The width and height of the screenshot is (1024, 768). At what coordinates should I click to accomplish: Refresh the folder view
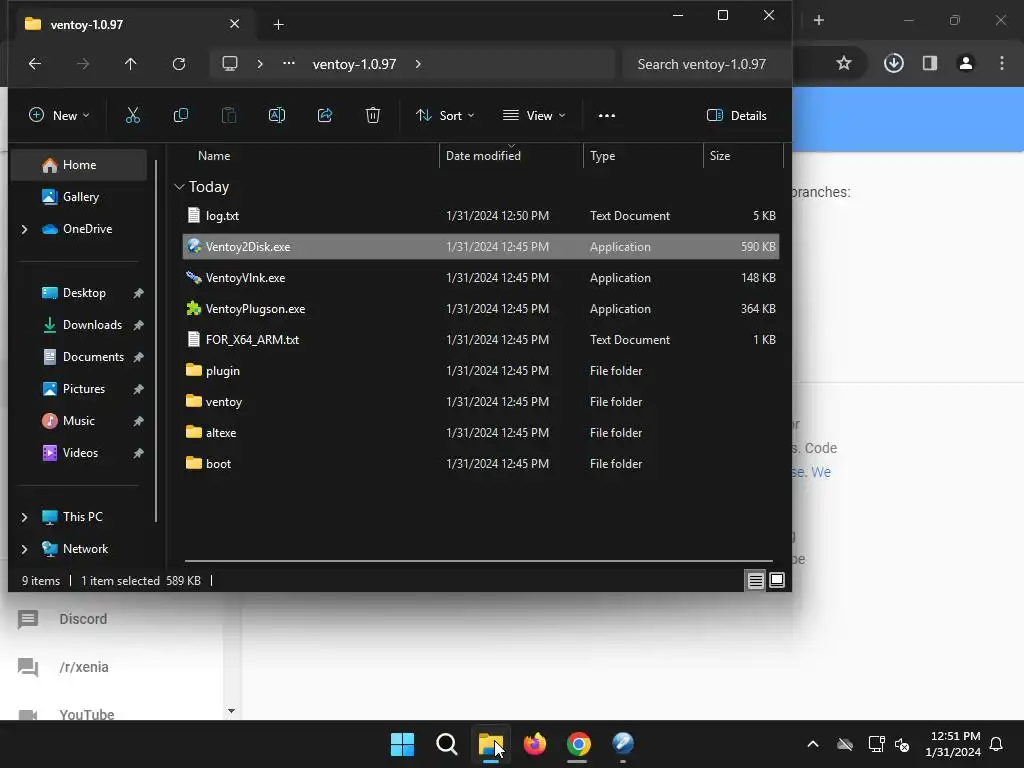click(178, 64)
